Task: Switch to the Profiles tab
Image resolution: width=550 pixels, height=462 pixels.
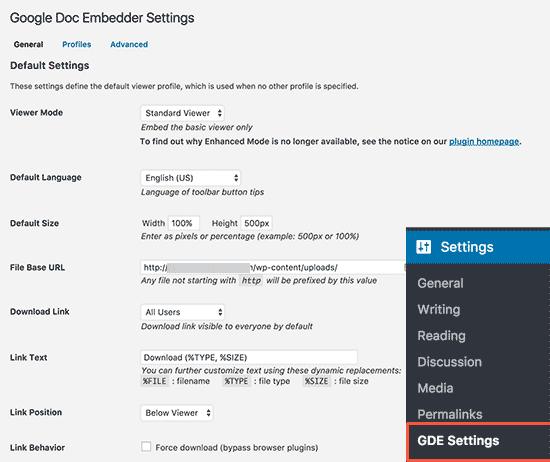Action: point(76,44)
